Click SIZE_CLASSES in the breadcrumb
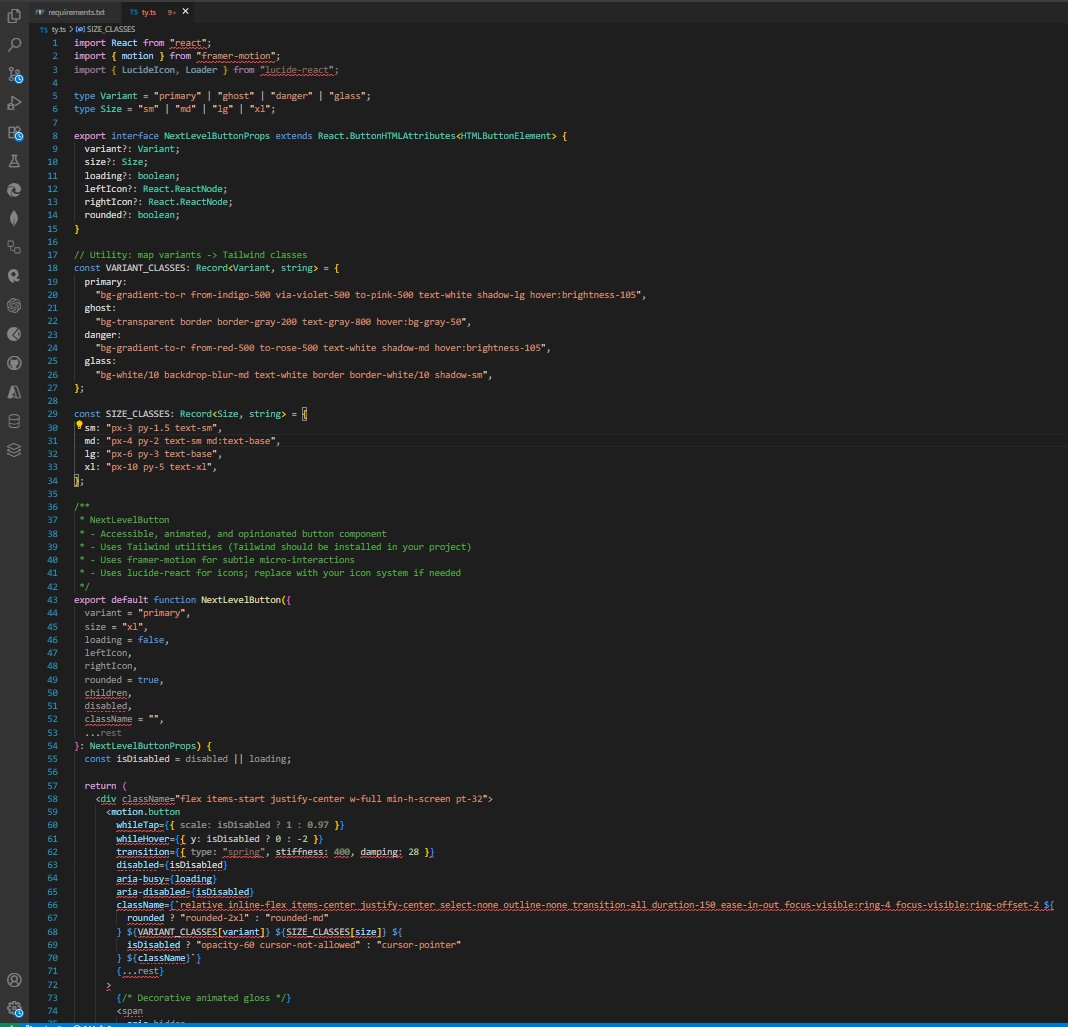The height and width of the screenshot is (1027, 1068). 110,29
